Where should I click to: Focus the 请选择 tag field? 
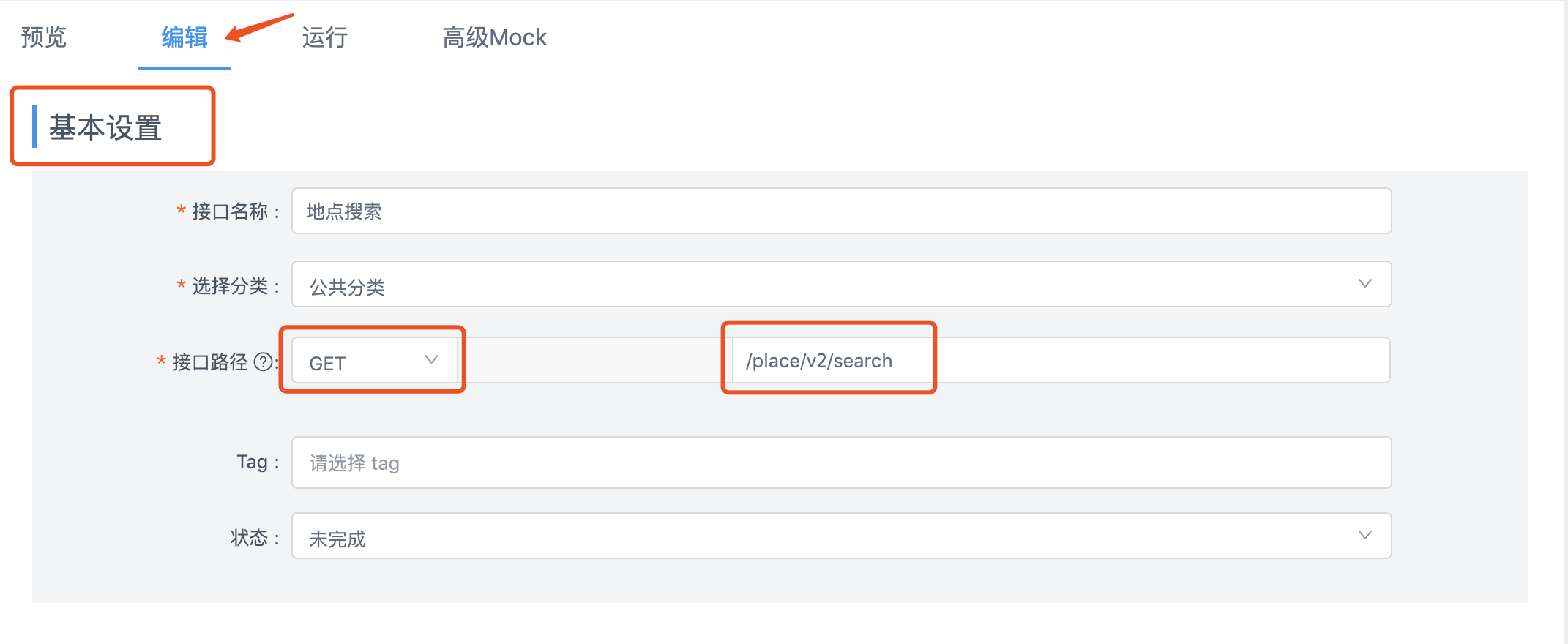(840, 463)
